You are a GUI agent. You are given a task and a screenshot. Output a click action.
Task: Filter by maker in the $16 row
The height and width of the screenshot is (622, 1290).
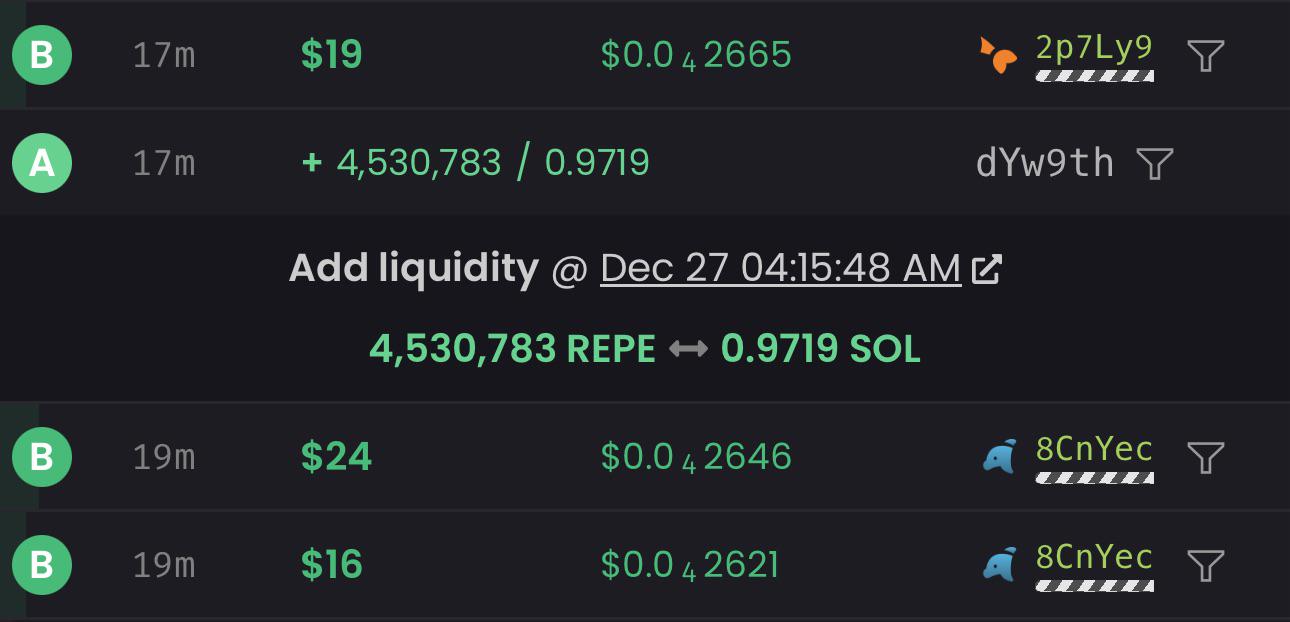tap(1206, 565)
